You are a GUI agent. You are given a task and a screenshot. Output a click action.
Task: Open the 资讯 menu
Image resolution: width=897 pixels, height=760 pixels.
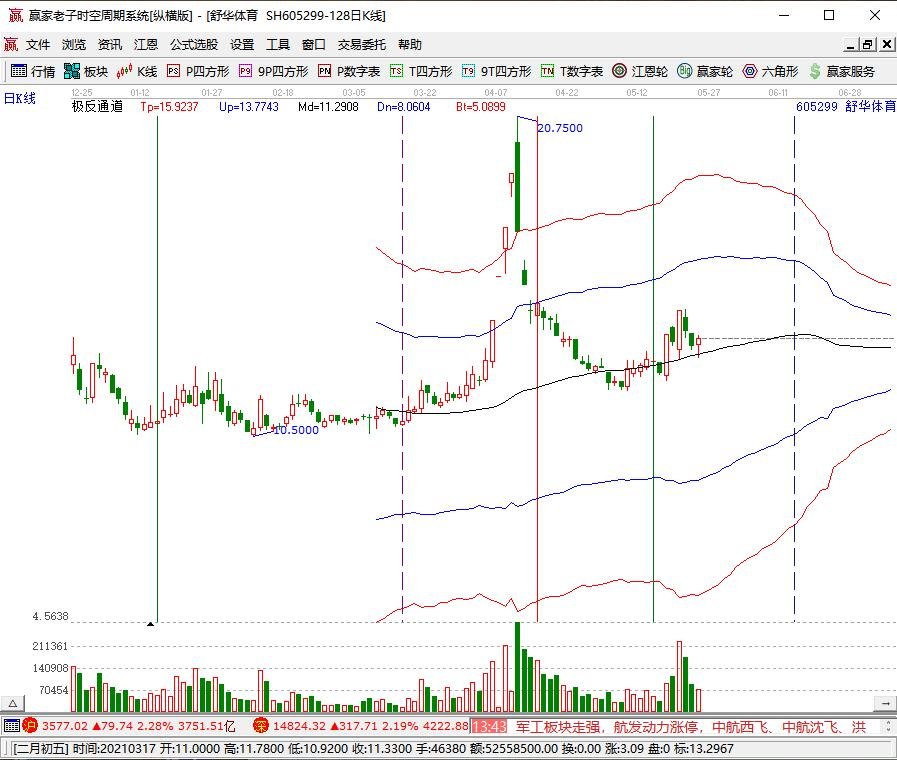coord(110,45)
